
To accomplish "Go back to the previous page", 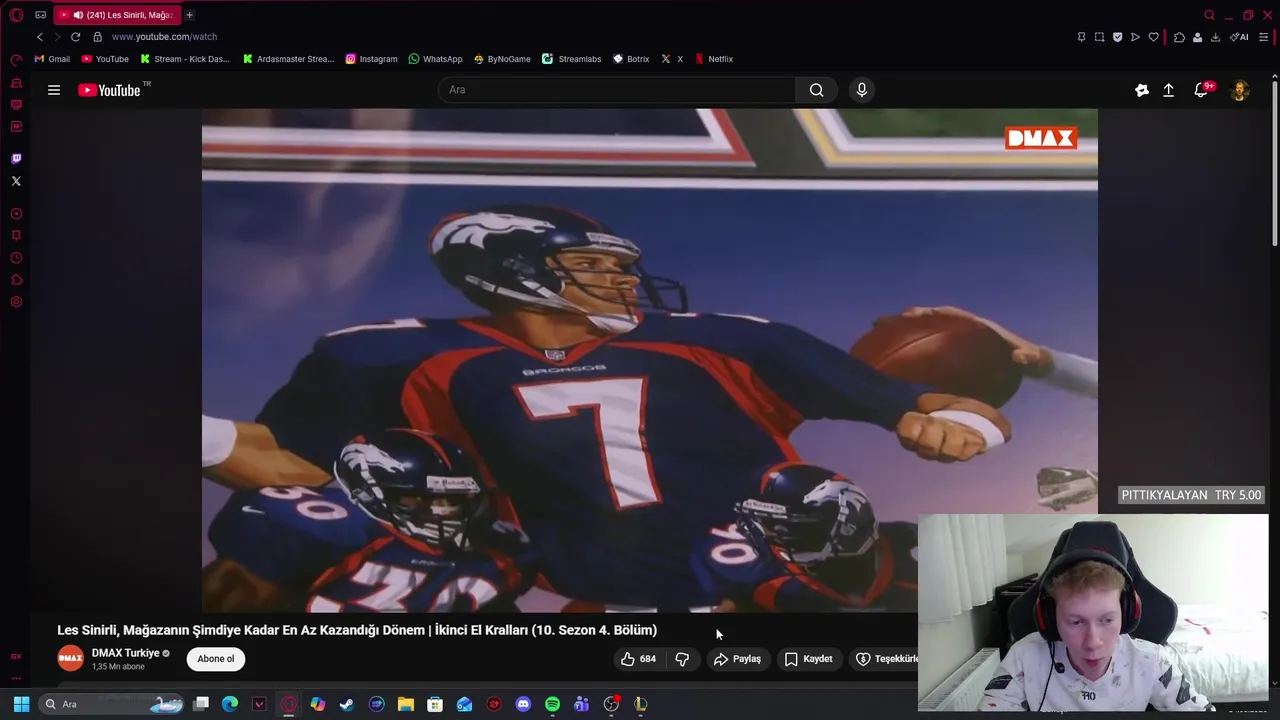I will click(x=40, y=37).
